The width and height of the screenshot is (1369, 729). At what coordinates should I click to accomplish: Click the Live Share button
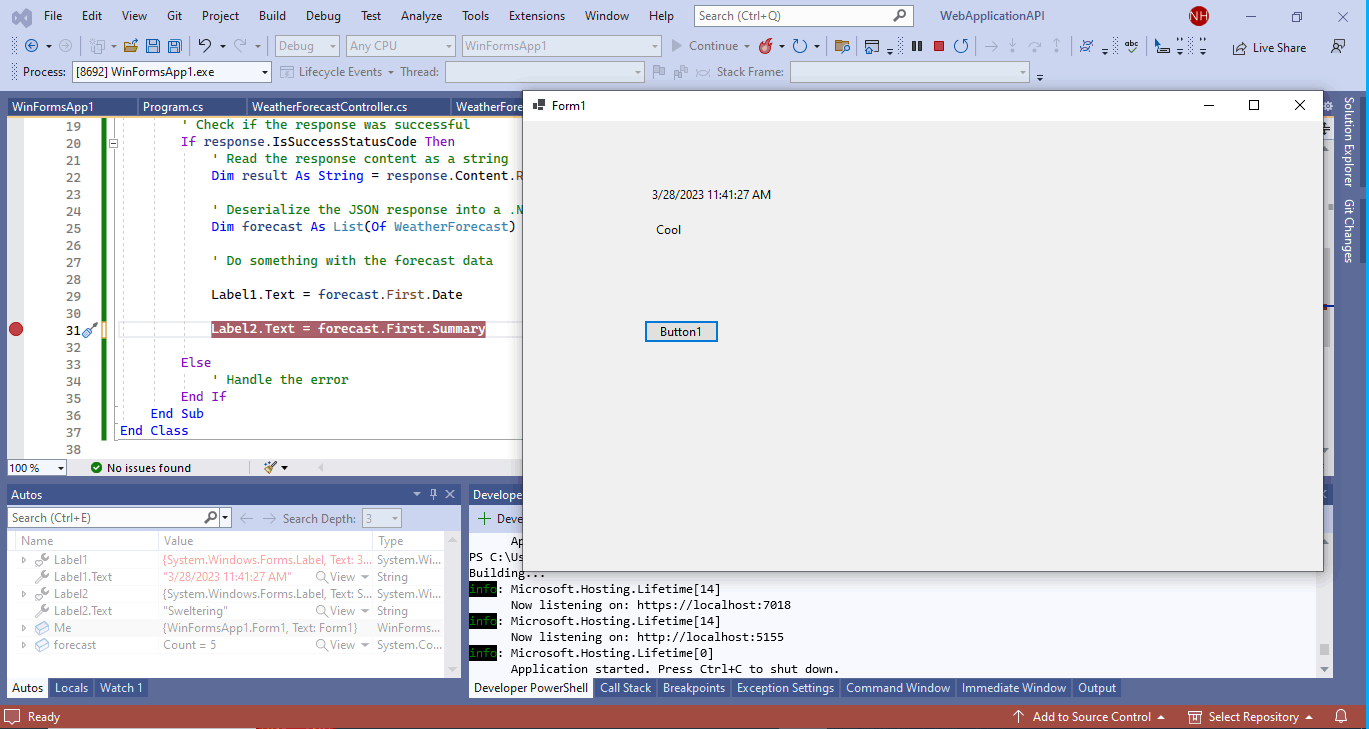point(1269,47)
